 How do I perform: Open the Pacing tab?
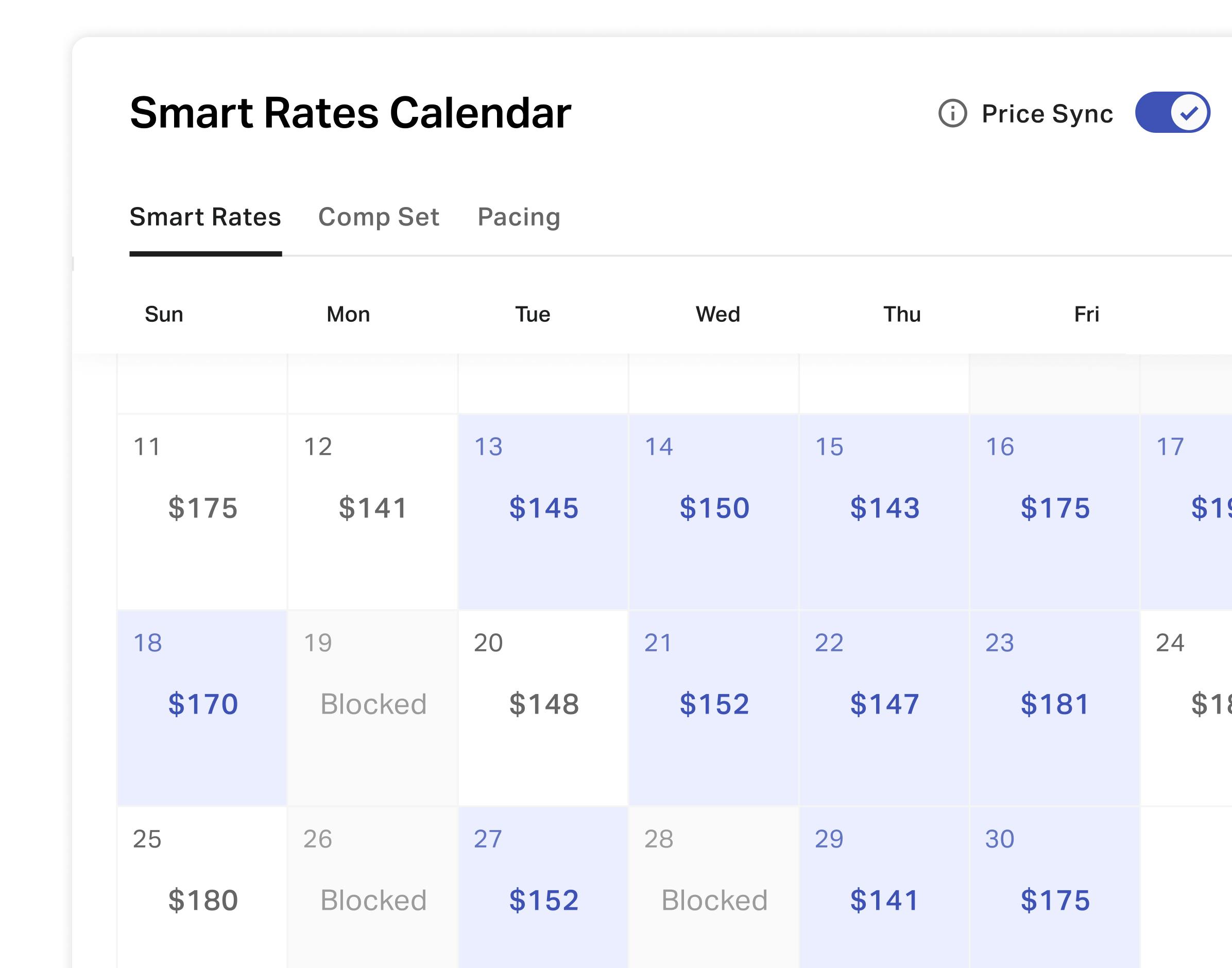coord(519,217)
